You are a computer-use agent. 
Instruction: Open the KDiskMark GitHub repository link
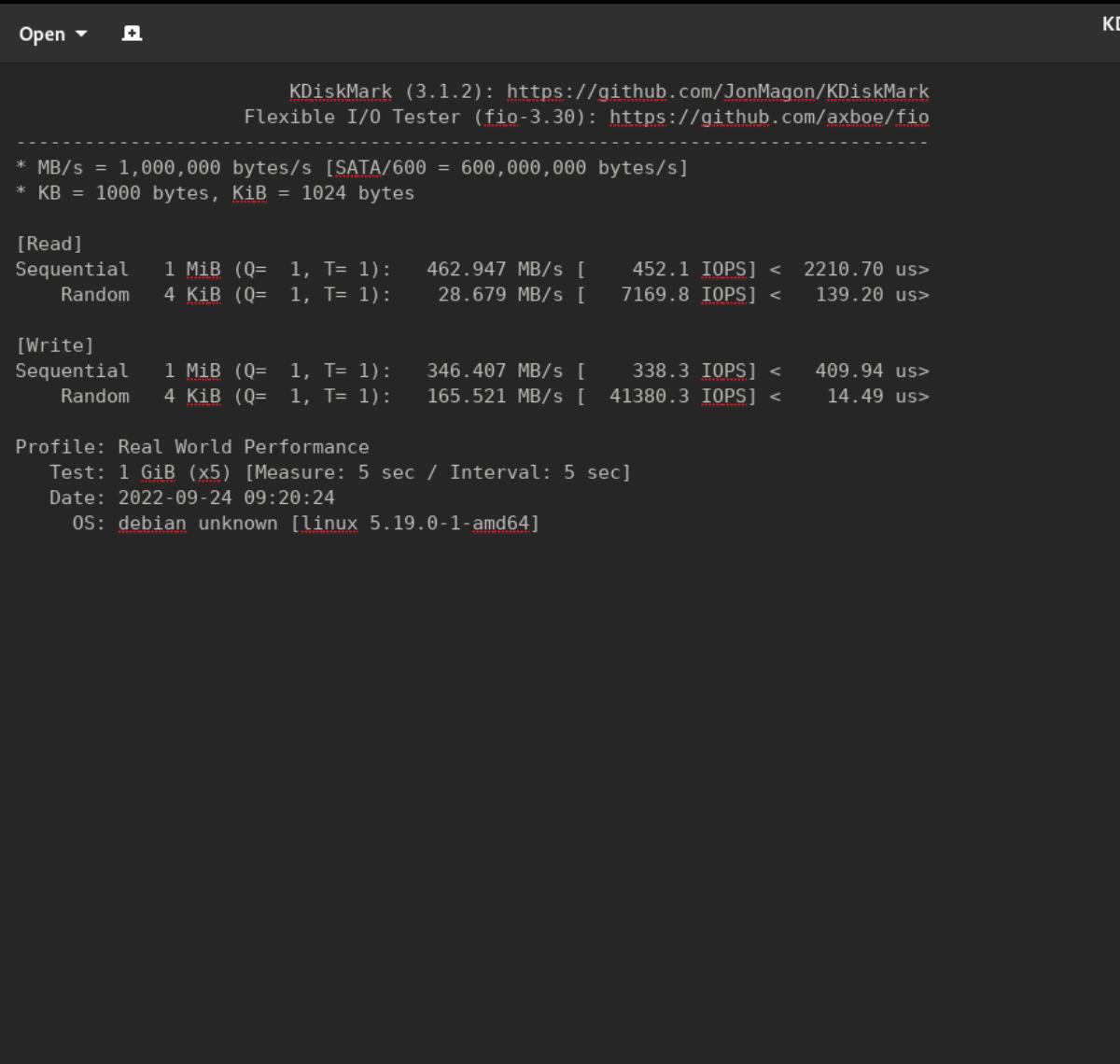pyautogui.click(x=715, y=91)
